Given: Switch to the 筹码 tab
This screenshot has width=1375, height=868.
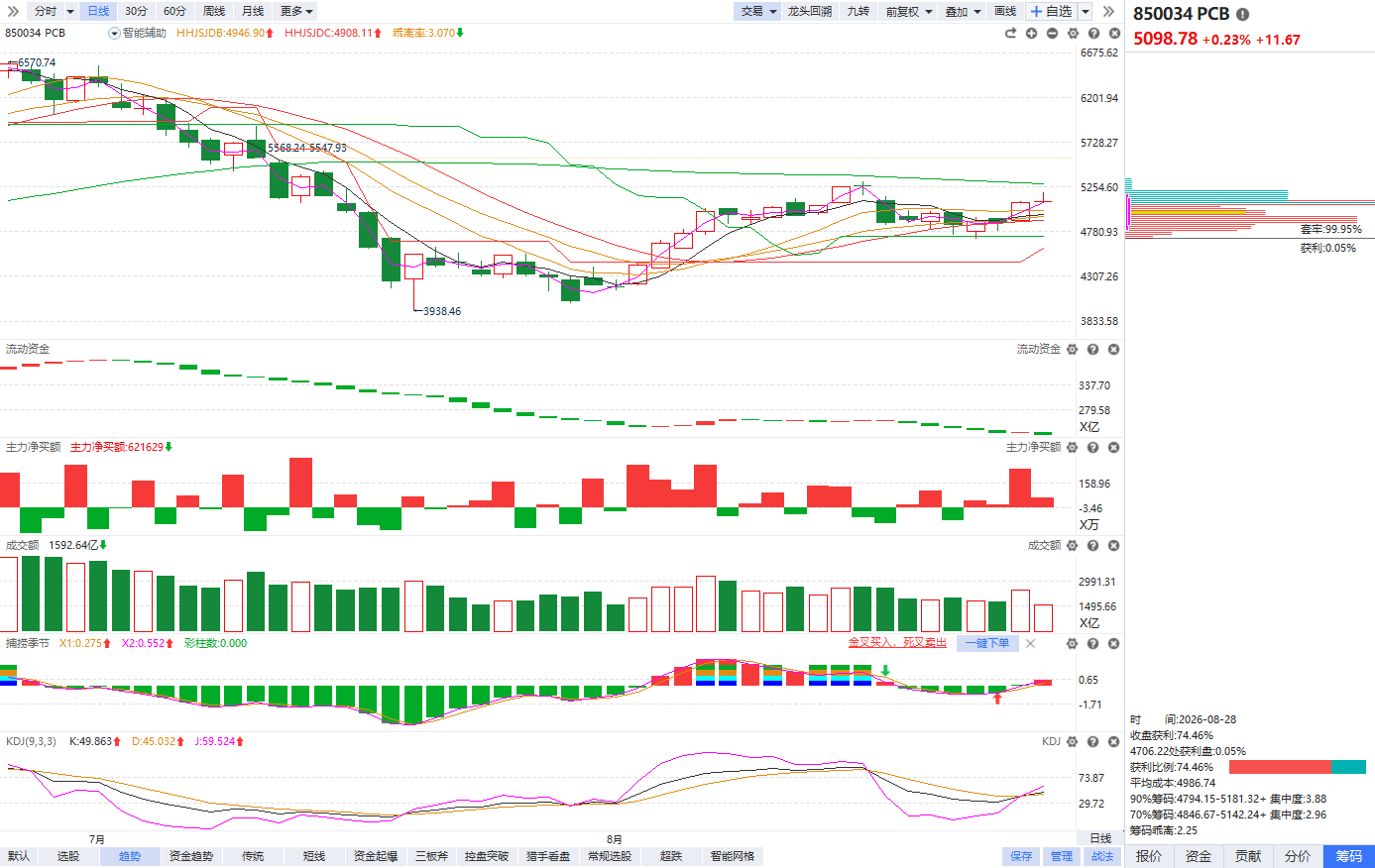Looking at the screenshot, I should click(1348, 856).
